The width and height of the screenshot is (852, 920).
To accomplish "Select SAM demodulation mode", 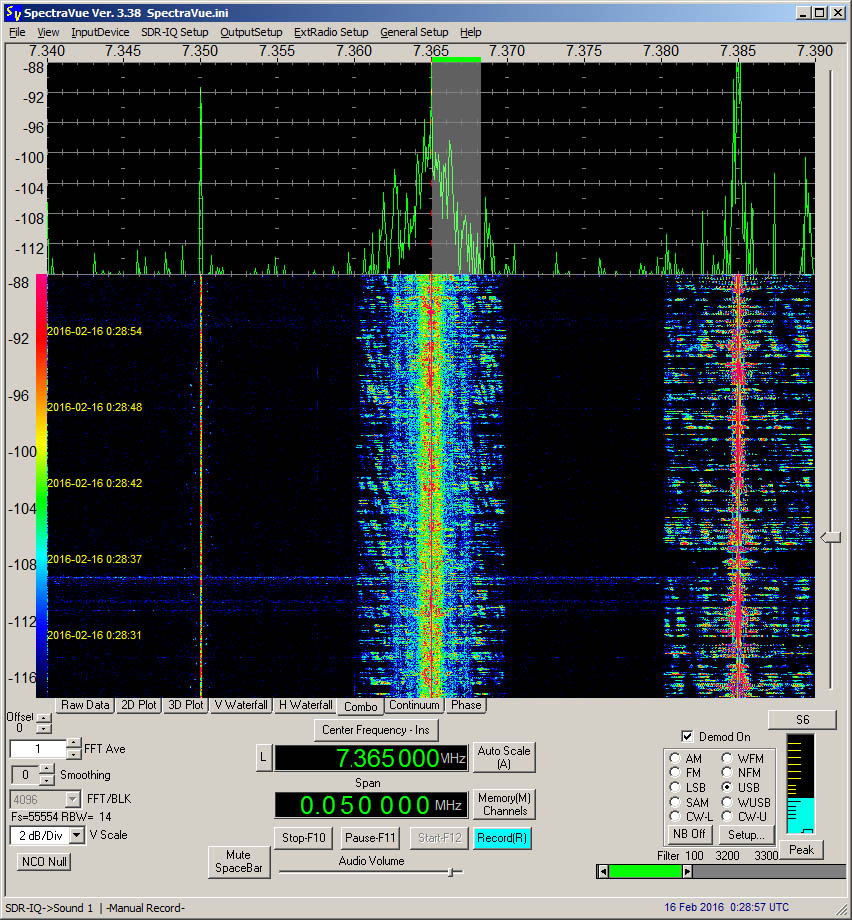I will click(675, 802).
